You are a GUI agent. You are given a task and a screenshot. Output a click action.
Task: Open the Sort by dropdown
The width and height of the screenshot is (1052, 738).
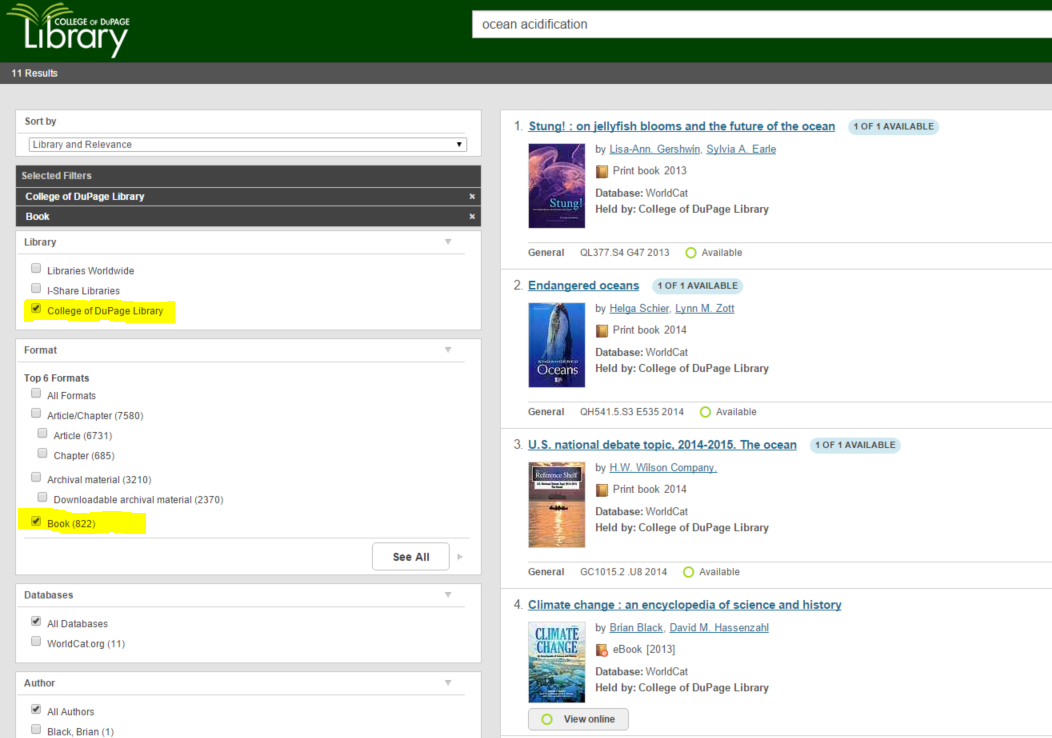coord(247,144)
